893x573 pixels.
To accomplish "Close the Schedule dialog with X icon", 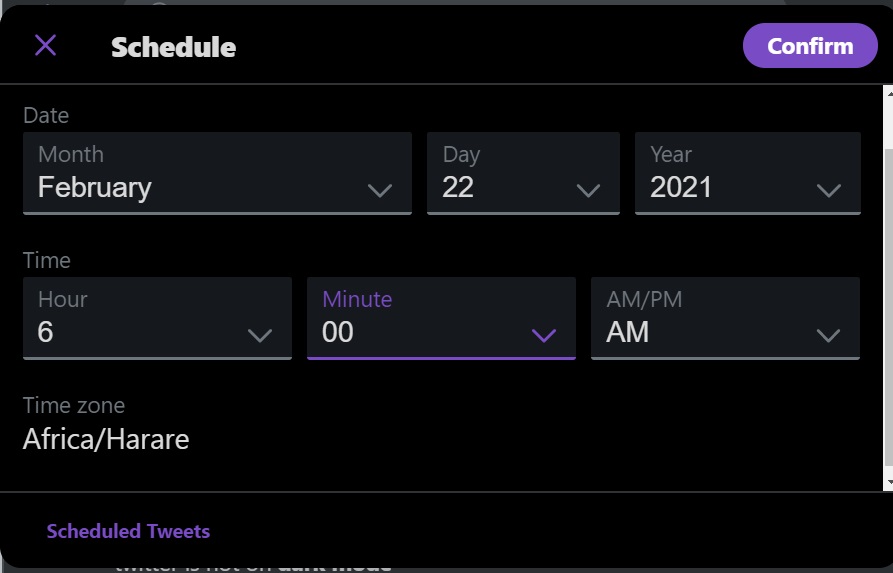I will click(x=45, y=45).
